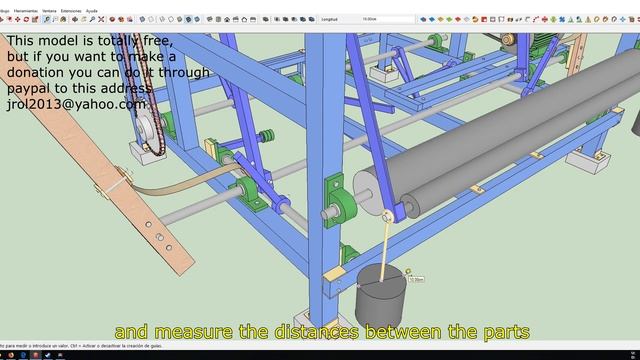This screenshot has width=640, height=360.
Task: Click the Subtract solid tool
Action: point(294,19)
